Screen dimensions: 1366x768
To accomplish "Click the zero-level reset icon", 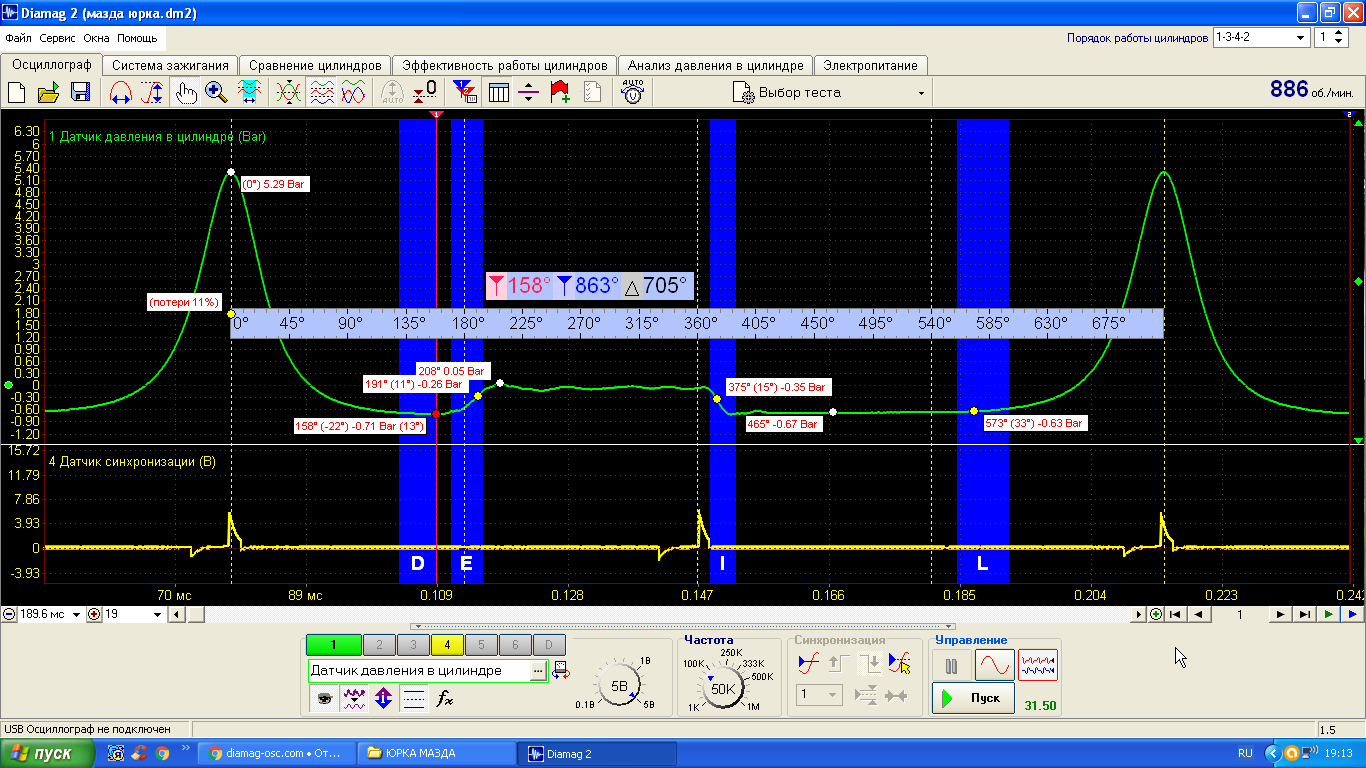I will 425,93.
